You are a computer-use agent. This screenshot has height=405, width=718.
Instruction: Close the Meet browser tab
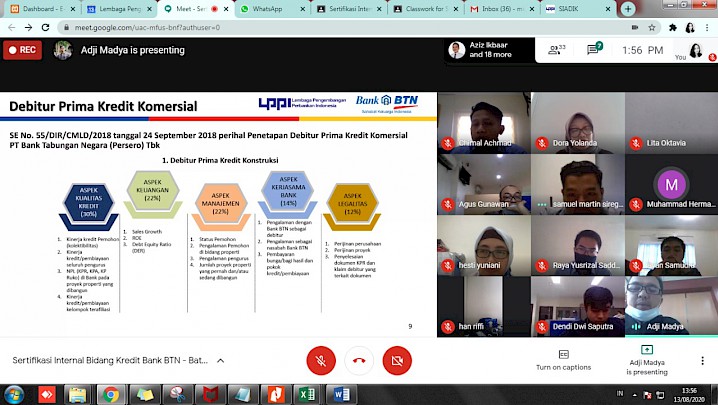click(226, 9)
